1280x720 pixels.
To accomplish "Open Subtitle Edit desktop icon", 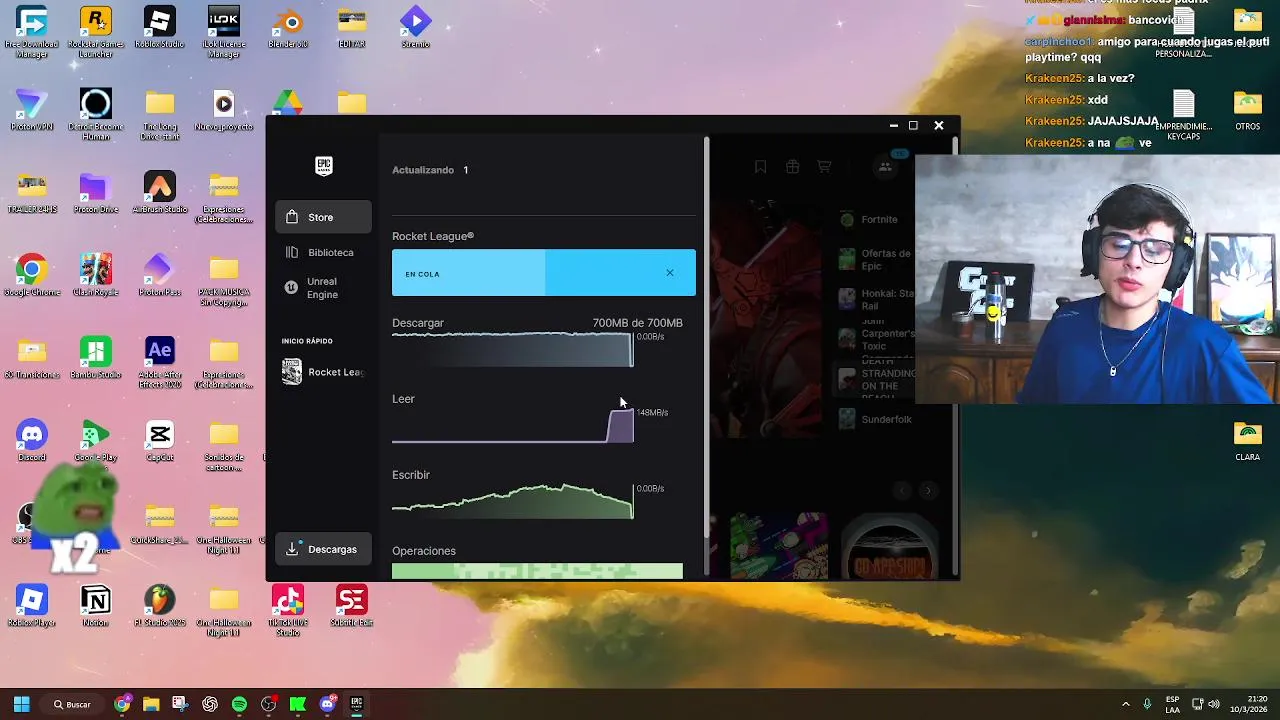I will point(352,605).
